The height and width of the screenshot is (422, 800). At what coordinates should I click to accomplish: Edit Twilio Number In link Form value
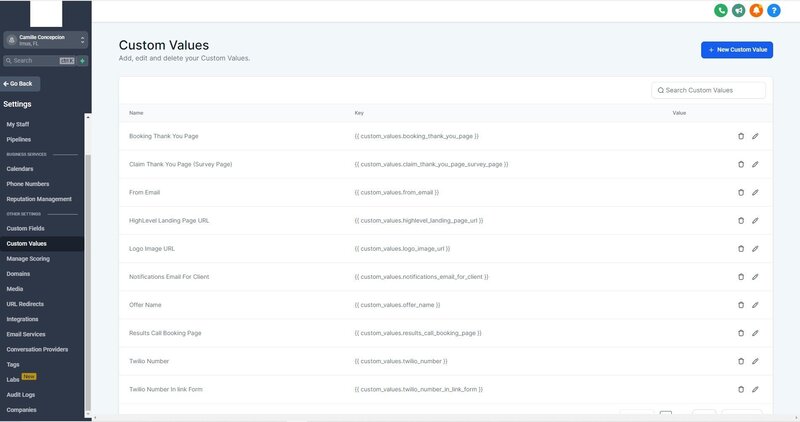pyautogui.click(x=755, y=389)
